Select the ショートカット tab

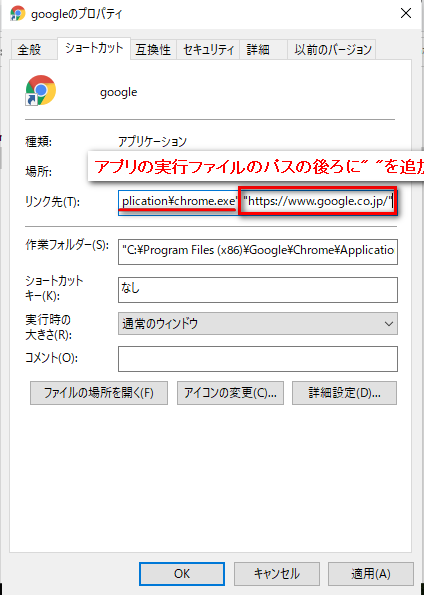tap(94, 48)
